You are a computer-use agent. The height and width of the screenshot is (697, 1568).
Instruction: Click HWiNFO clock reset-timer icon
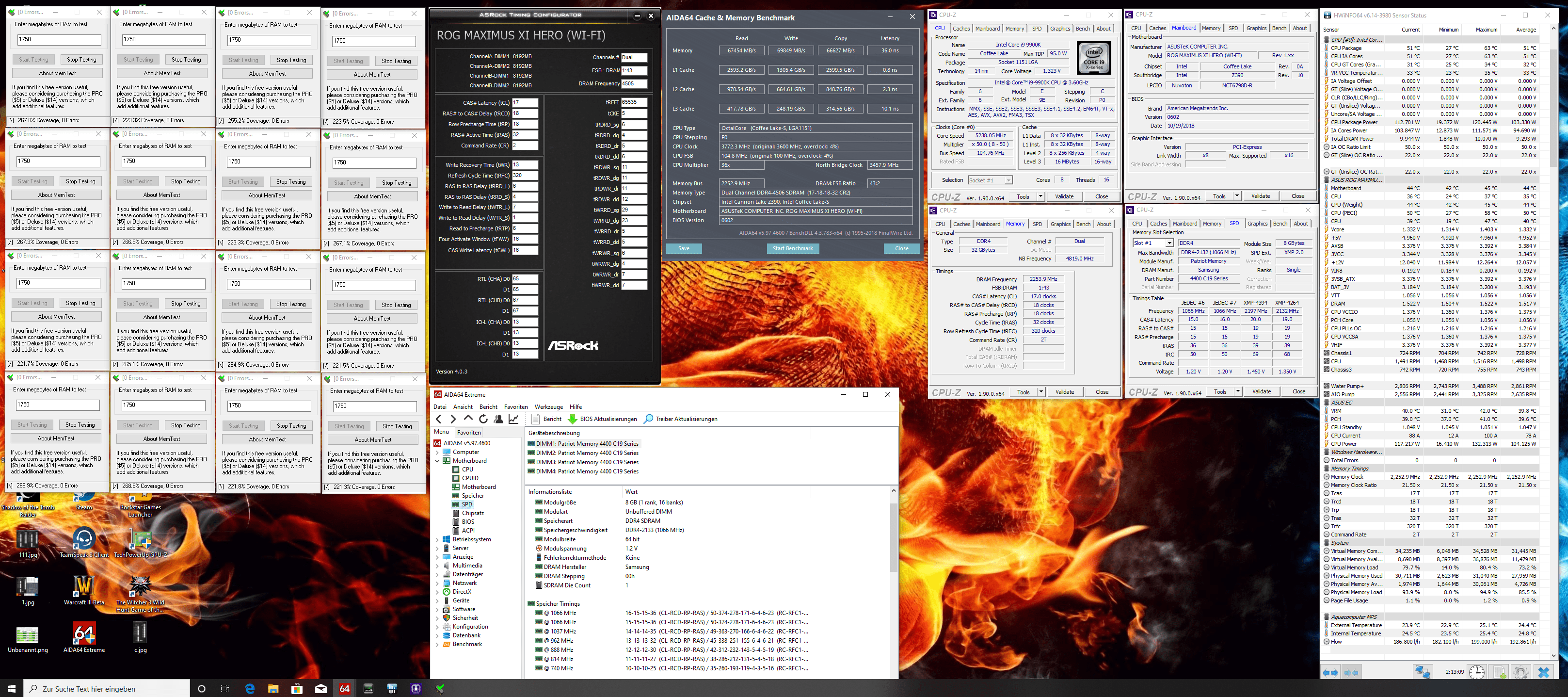click(1477, 672)
